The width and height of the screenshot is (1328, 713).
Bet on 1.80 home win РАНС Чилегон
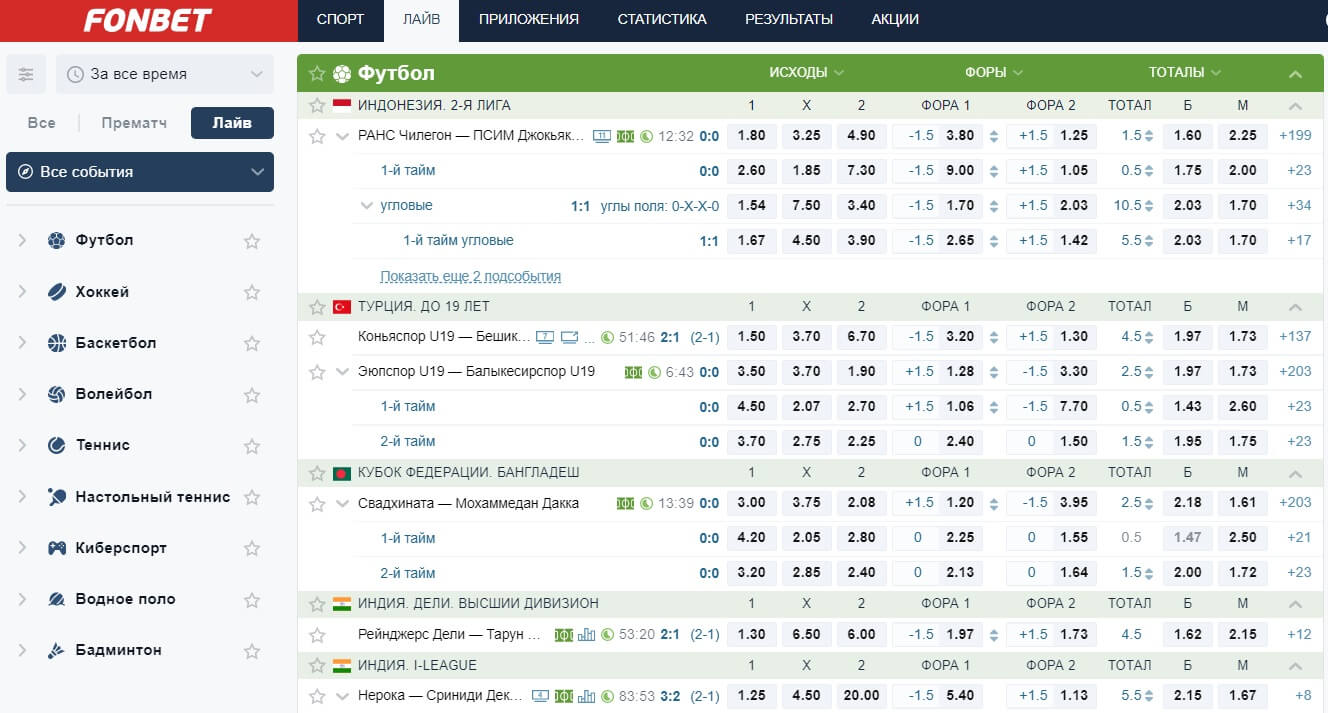[751, 136]
